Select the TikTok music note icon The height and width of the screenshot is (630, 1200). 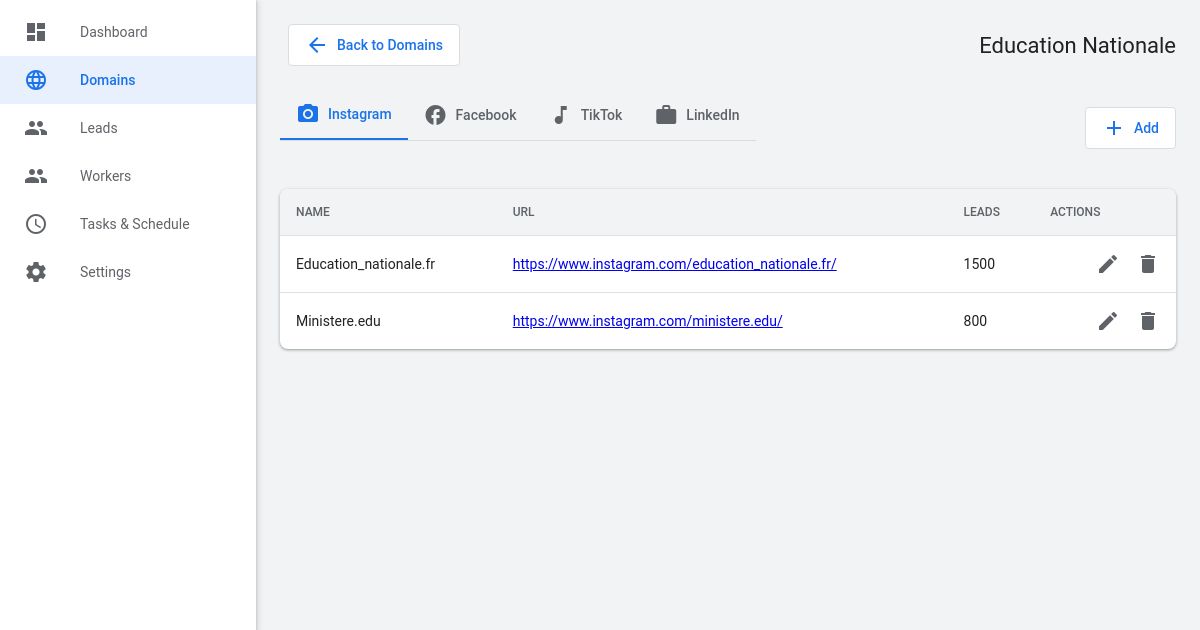(x=561, y=114)
